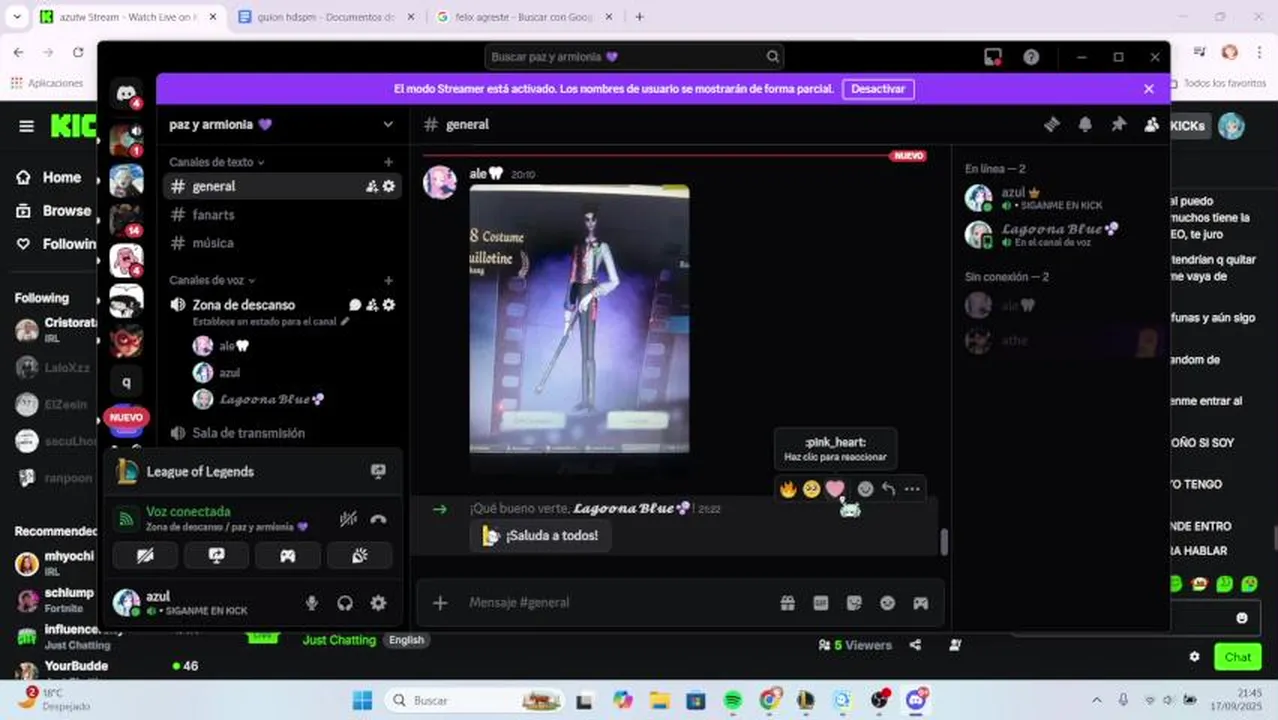Click plus attachment button in message bar
Image resolution: width=1278 pixels, height=720 pixels.
click(440, 603)
